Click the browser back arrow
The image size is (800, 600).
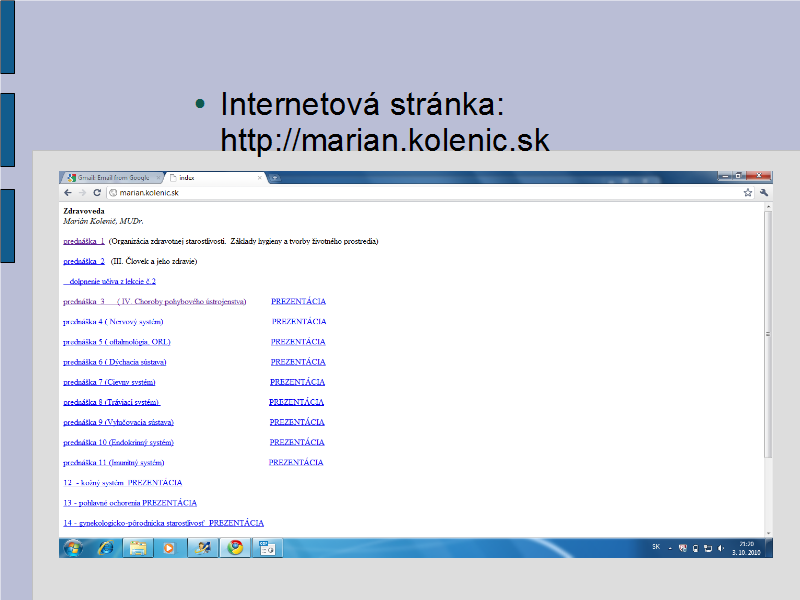tap(68, 192)
